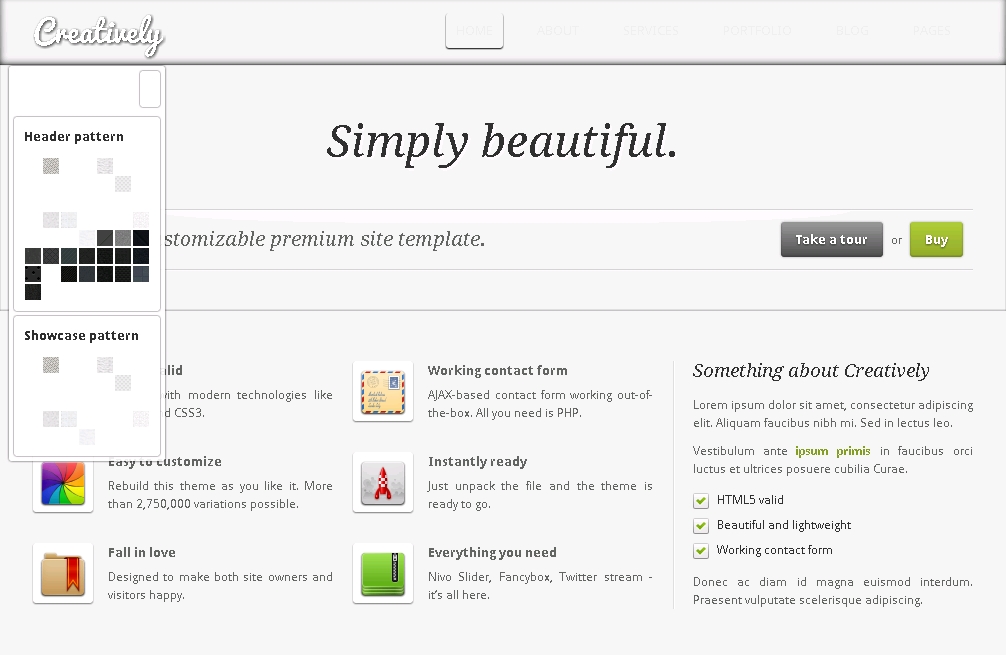The image size is (1006, 655).
Task: Open the Portfolio menu item
Action: (x=756, y=31)
